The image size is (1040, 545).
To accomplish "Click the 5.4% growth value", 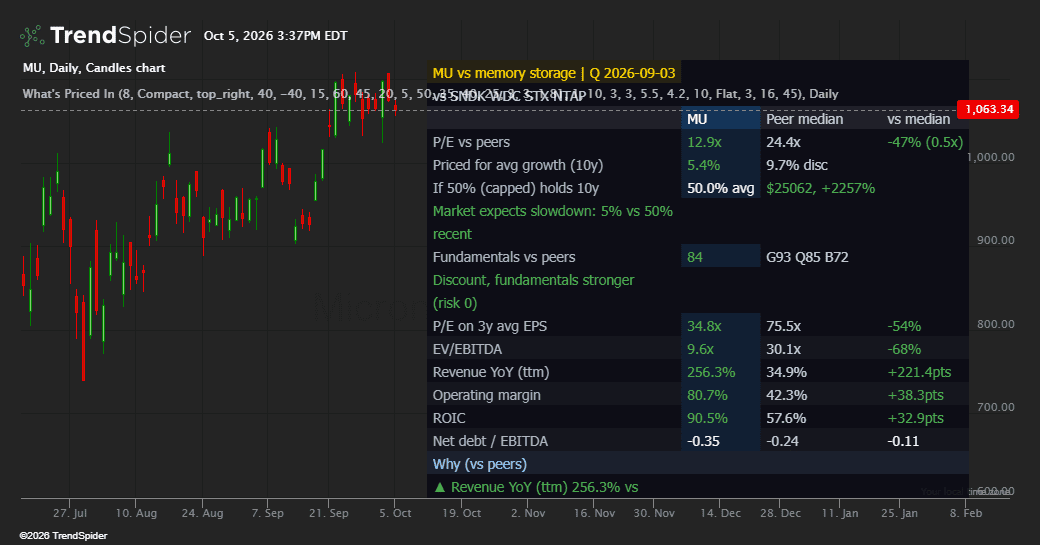I will coord(704,165).
